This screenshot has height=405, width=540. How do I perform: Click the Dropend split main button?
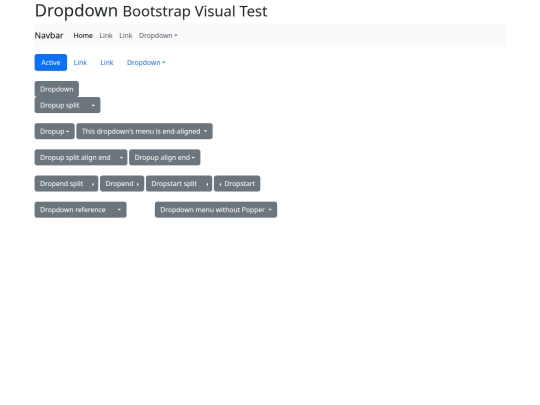61,184
